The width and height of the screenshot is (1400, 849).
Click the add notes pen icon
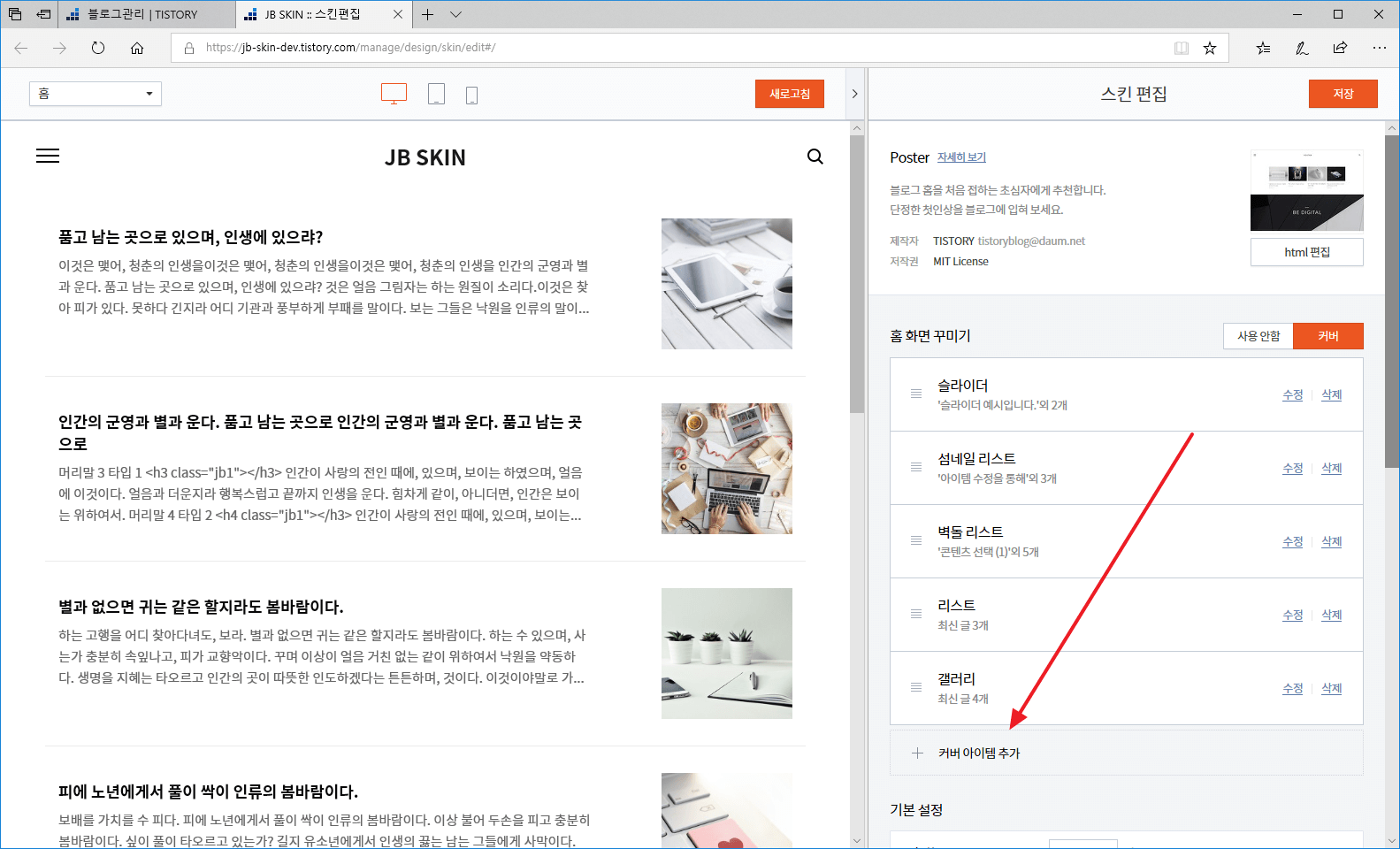click(1302, 48)
